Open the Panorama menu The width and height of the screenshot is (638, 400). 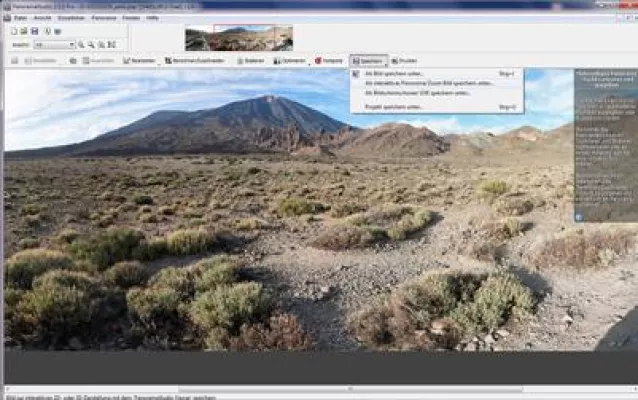tap(104, 18)
